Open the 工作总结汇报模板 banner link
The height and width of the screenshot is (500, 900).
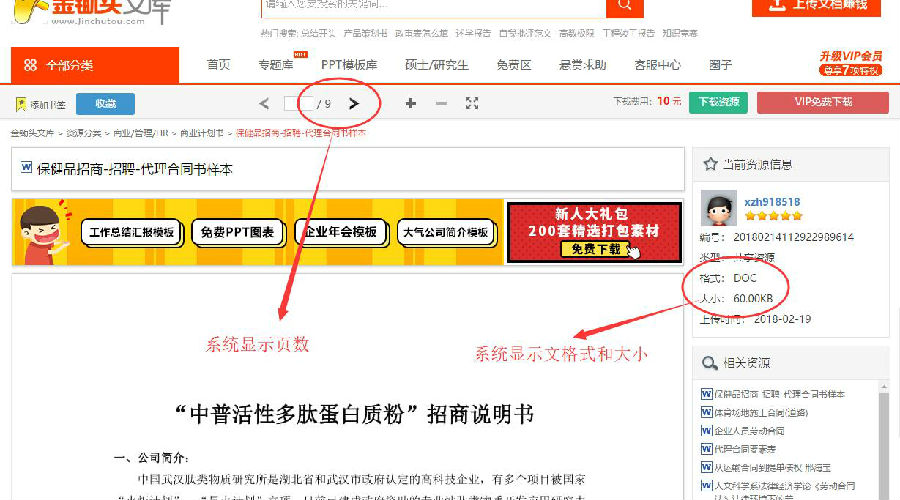(132, 232)
